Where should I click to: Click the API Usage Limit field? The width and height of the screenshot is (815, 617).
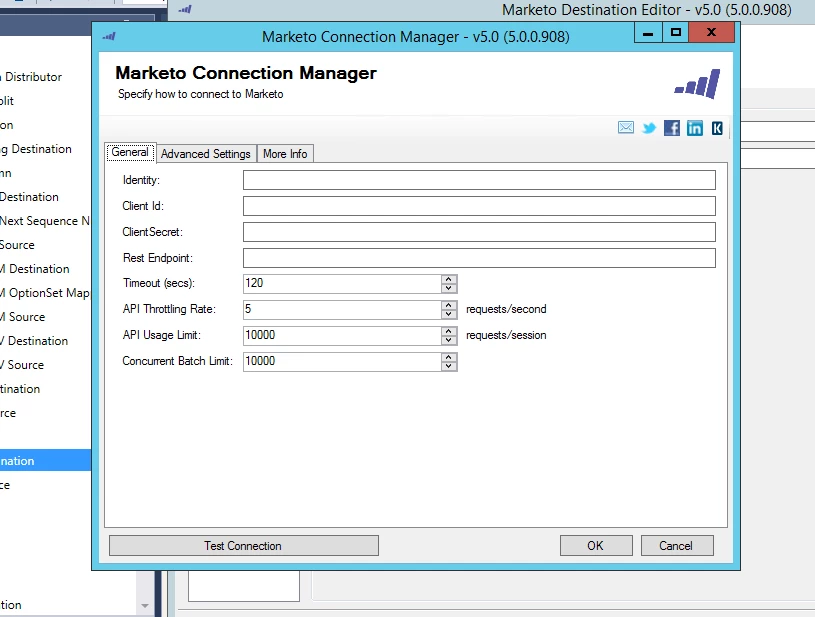click(x=342, y=335)
